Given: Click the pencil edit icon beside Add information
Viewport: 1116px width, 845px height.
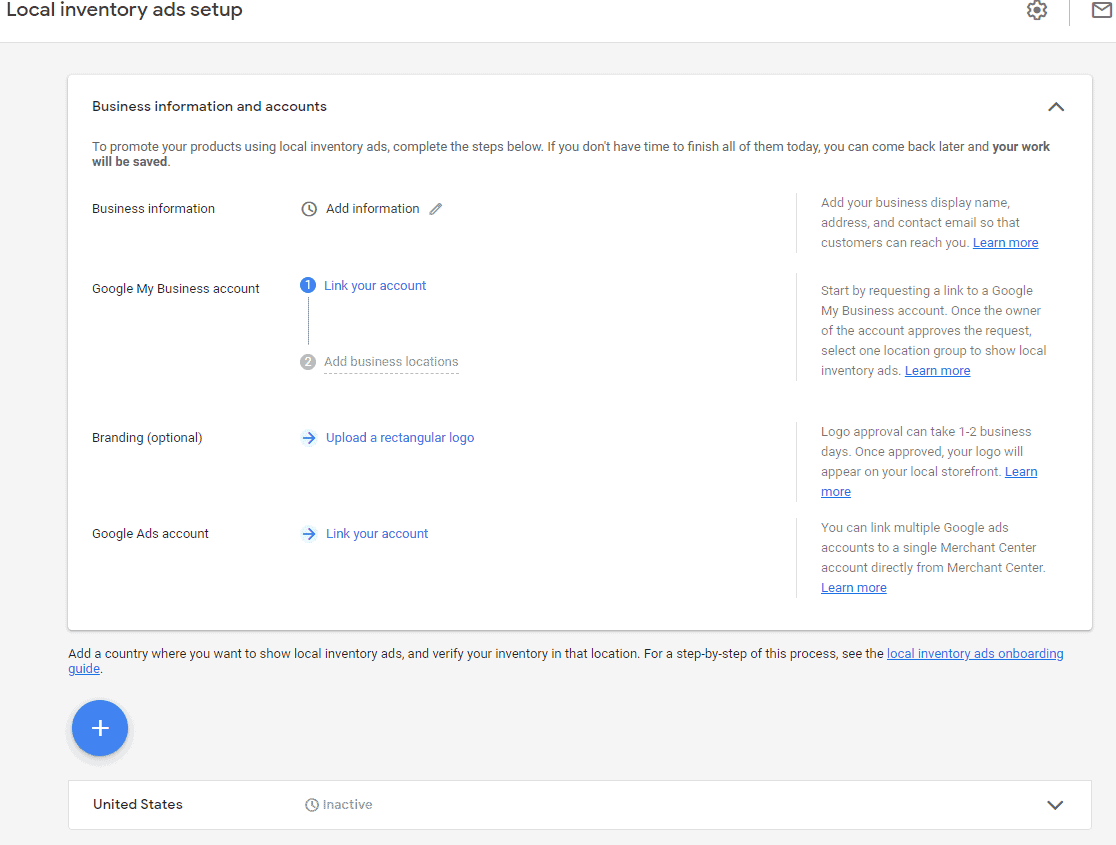Looking at the screenshot, I should [x=436, y=209].
